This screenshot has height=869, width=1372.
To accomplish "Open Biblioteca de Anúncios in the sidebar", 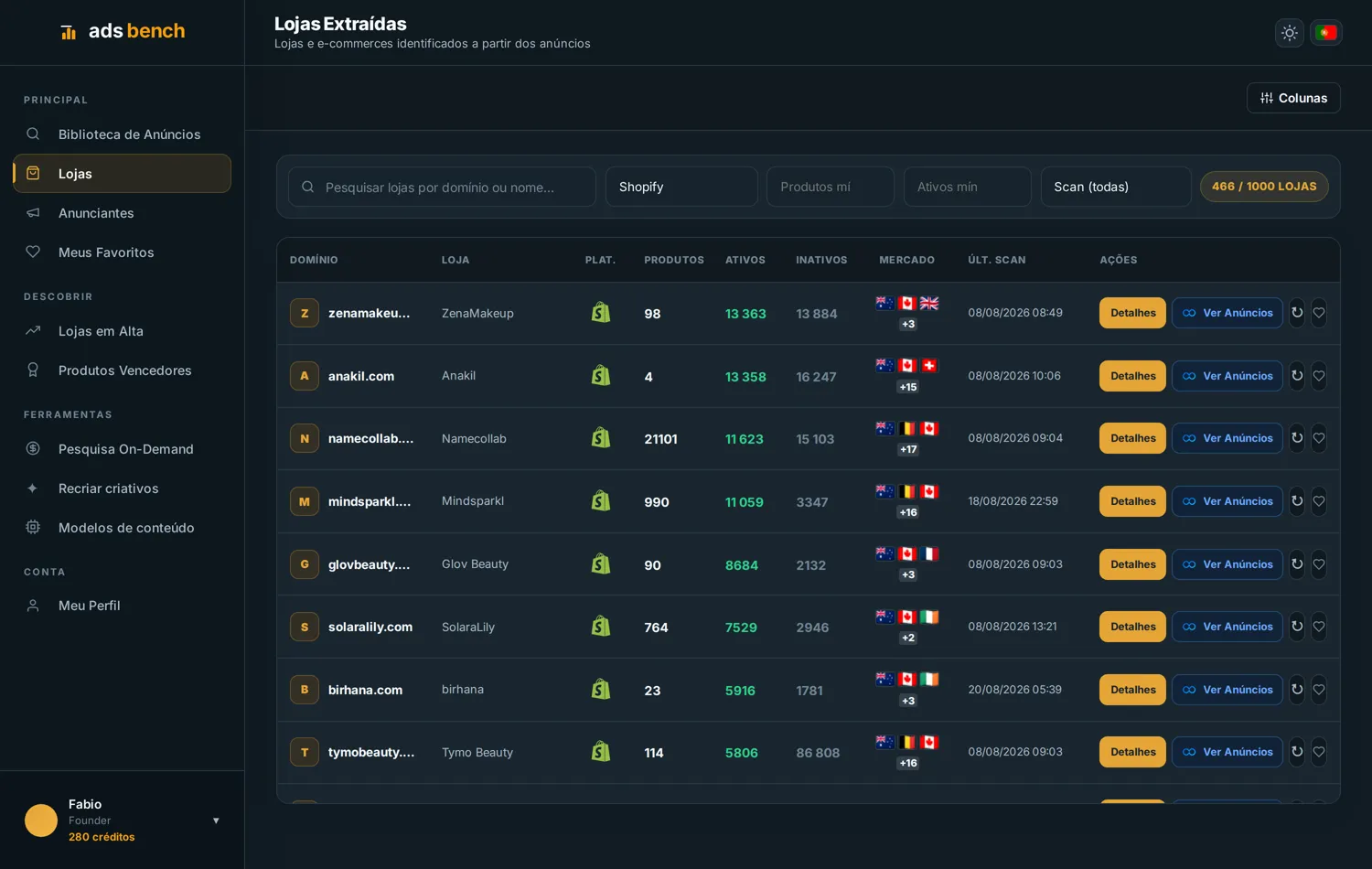I will pos(122,134).
